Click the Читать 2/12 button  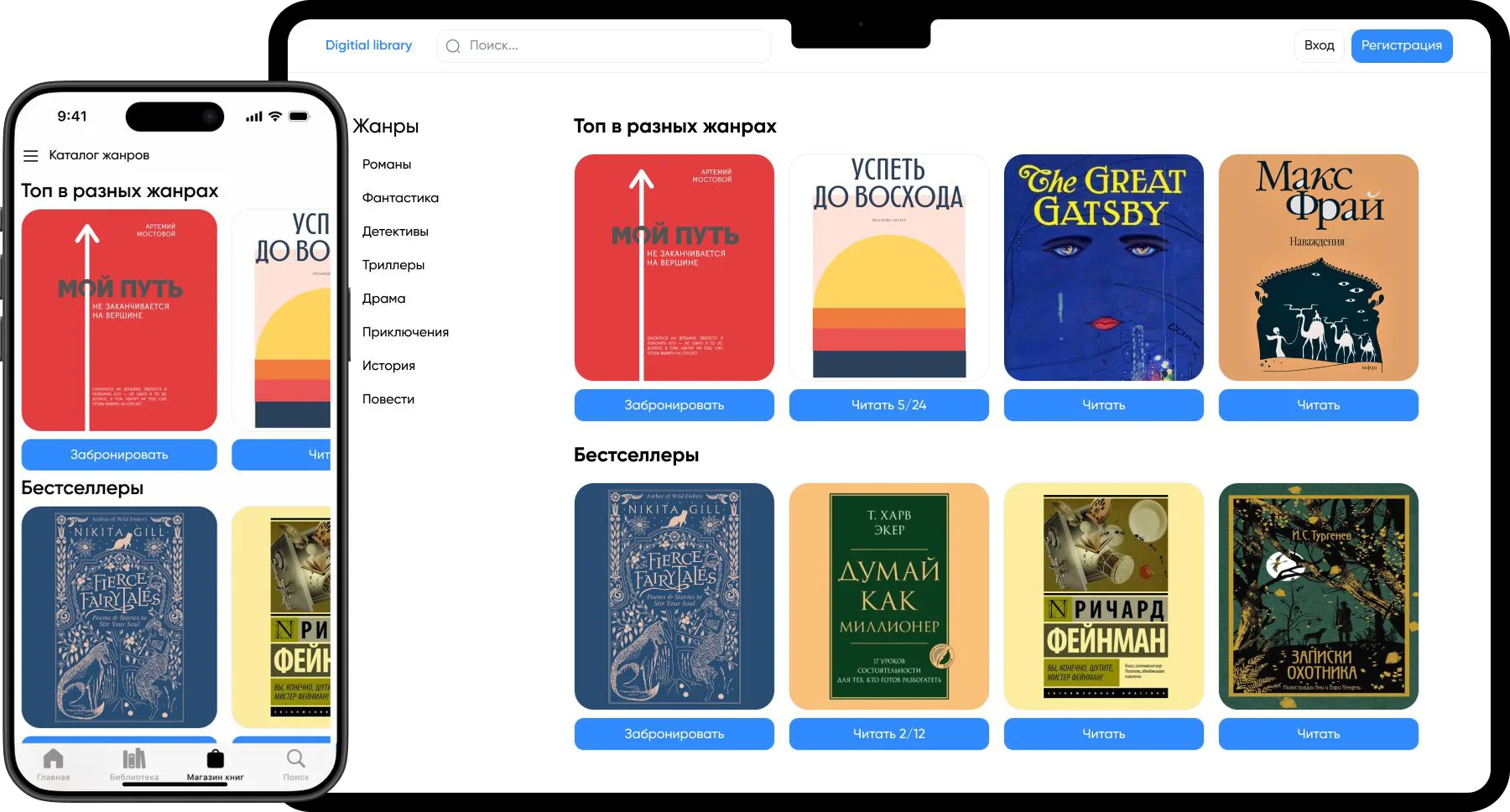pyautogui.click(x=889, y=734)
